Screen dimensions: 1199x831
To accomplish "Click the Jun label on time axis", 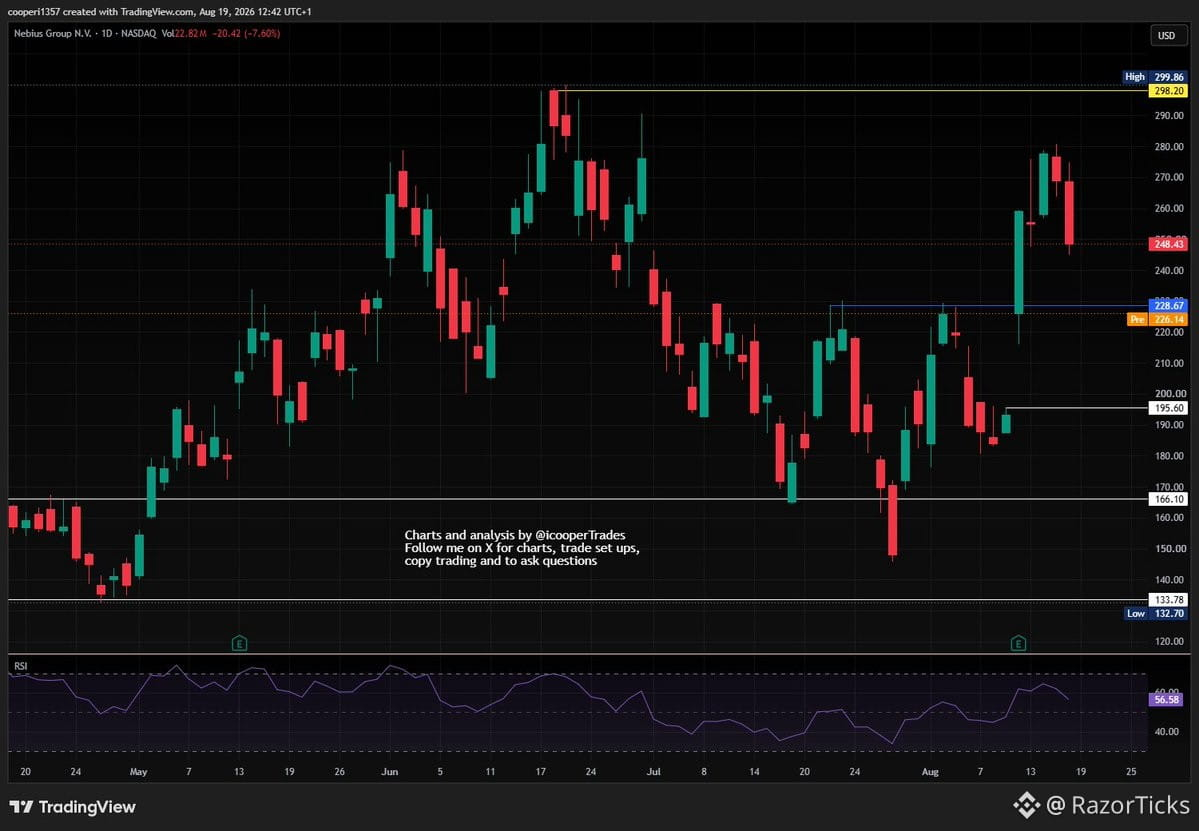I will tap(390, 771).
